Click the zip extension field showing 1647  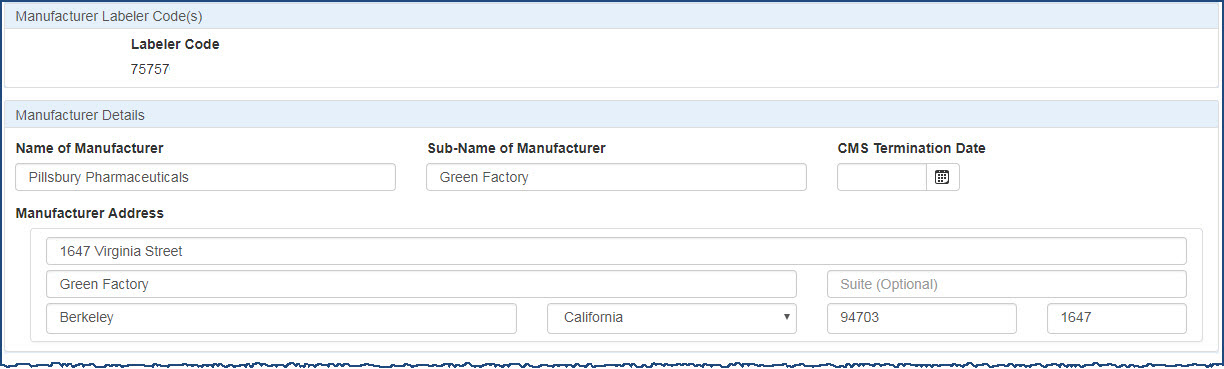(1117, 318)
